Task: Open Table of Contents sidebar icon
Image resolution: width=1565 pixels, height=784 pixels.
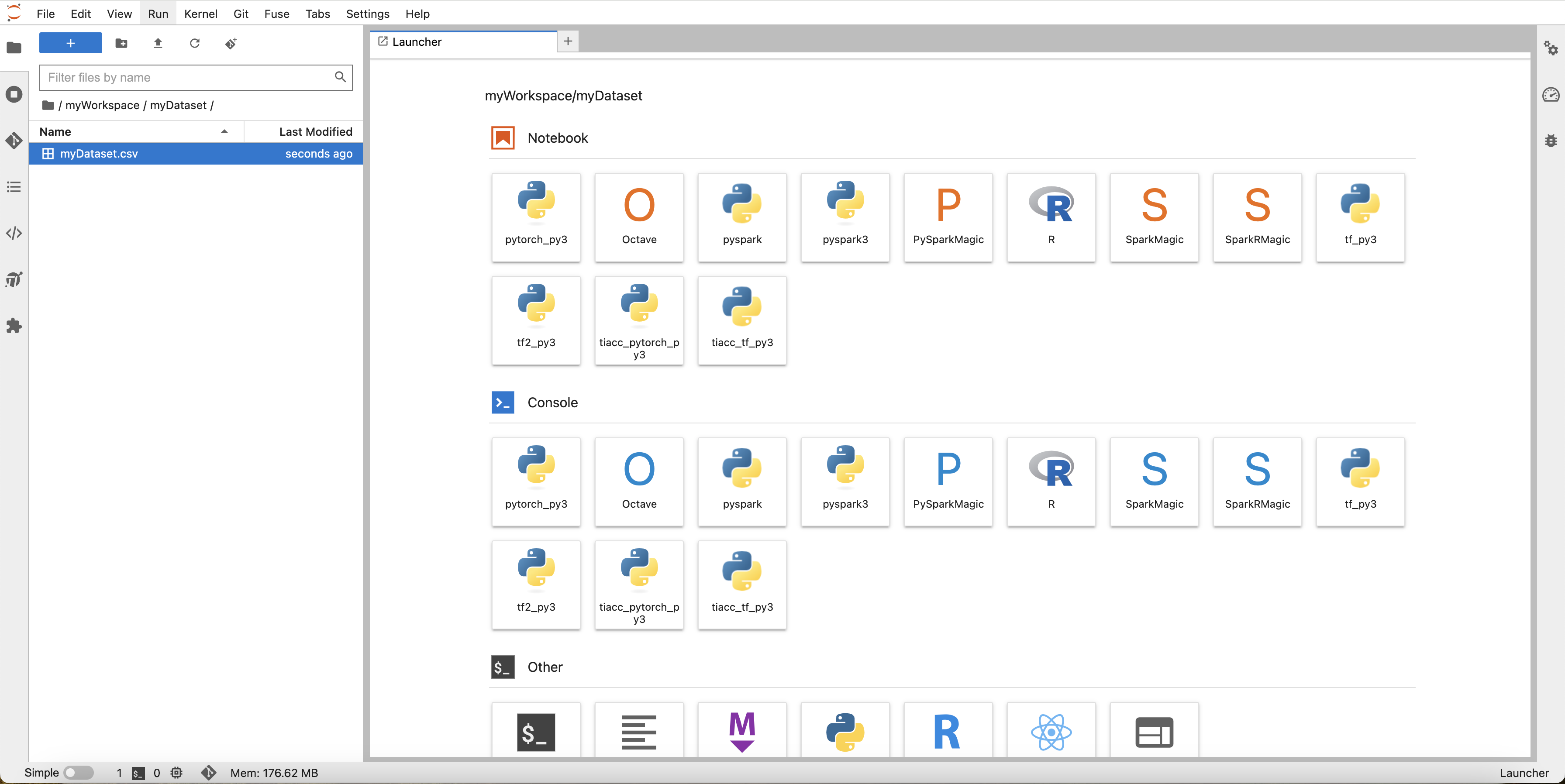Action: [x=14, y=187]
